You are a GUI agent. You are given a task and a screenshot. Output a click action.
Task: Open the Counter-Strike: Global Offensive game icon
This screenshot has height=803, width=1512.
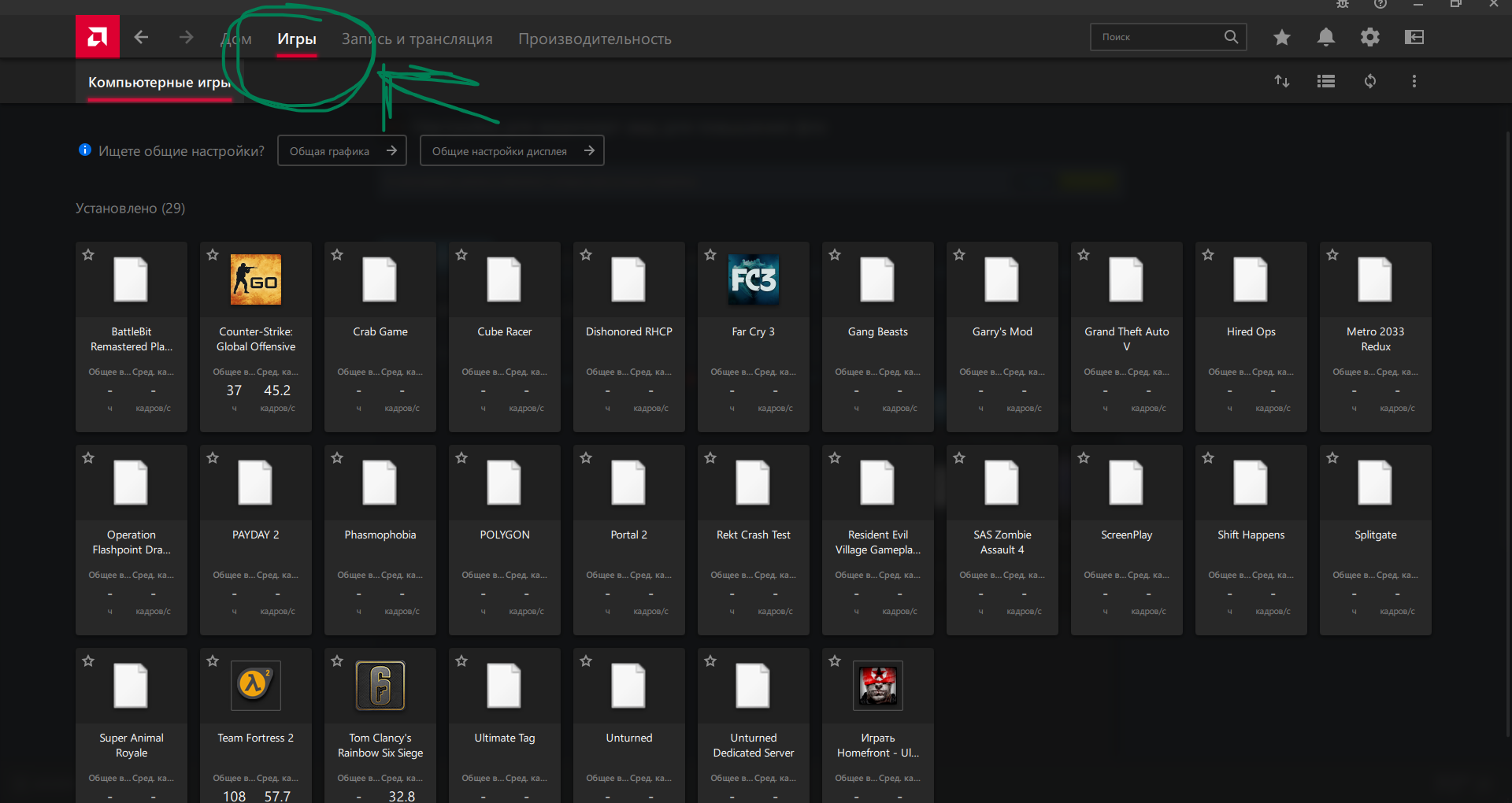[256, 279]
